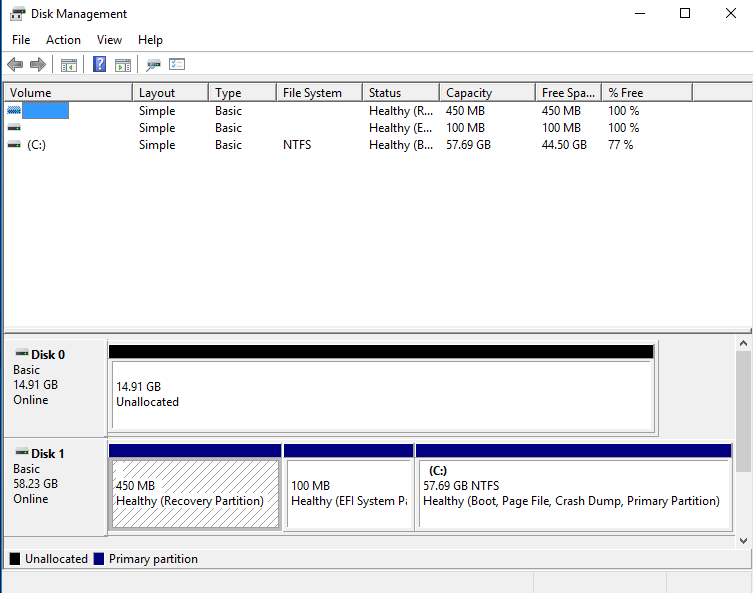753x593 pixels.
Task: Click the 100 MB capacity cell
Action: (x=465, y=128)
